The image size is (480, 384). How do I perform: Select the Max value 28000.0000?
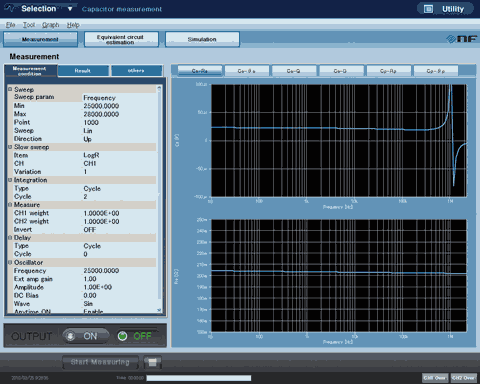point(101,114)
